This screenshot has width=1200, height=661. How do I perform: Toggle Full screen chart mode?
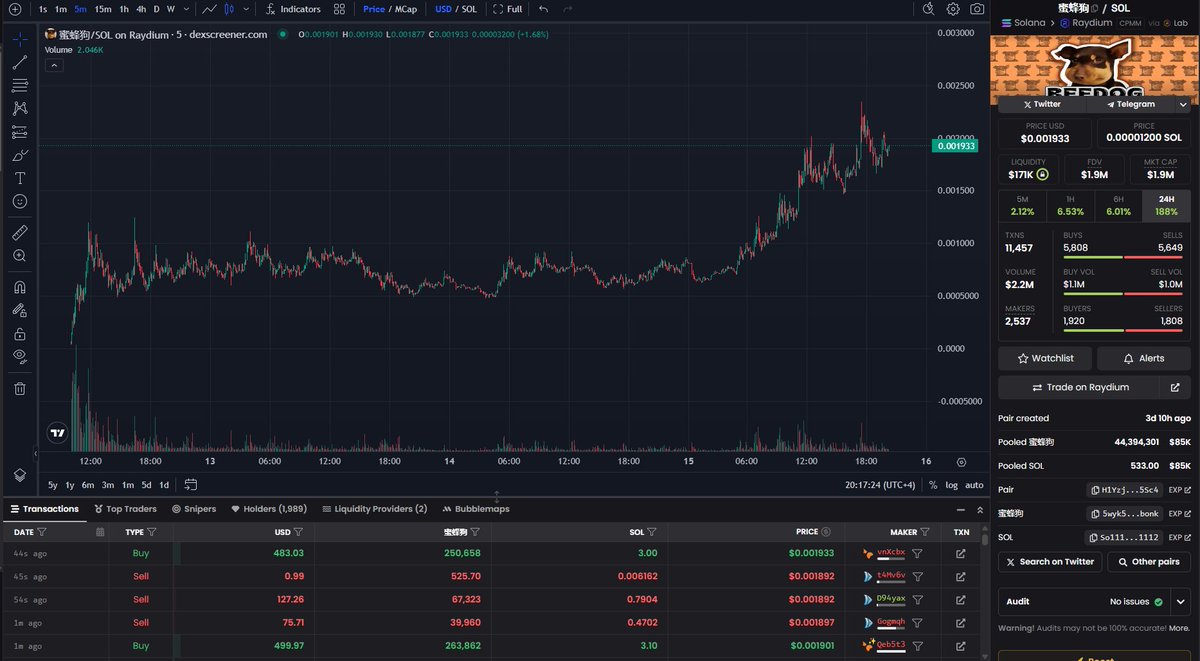[508, 9]
